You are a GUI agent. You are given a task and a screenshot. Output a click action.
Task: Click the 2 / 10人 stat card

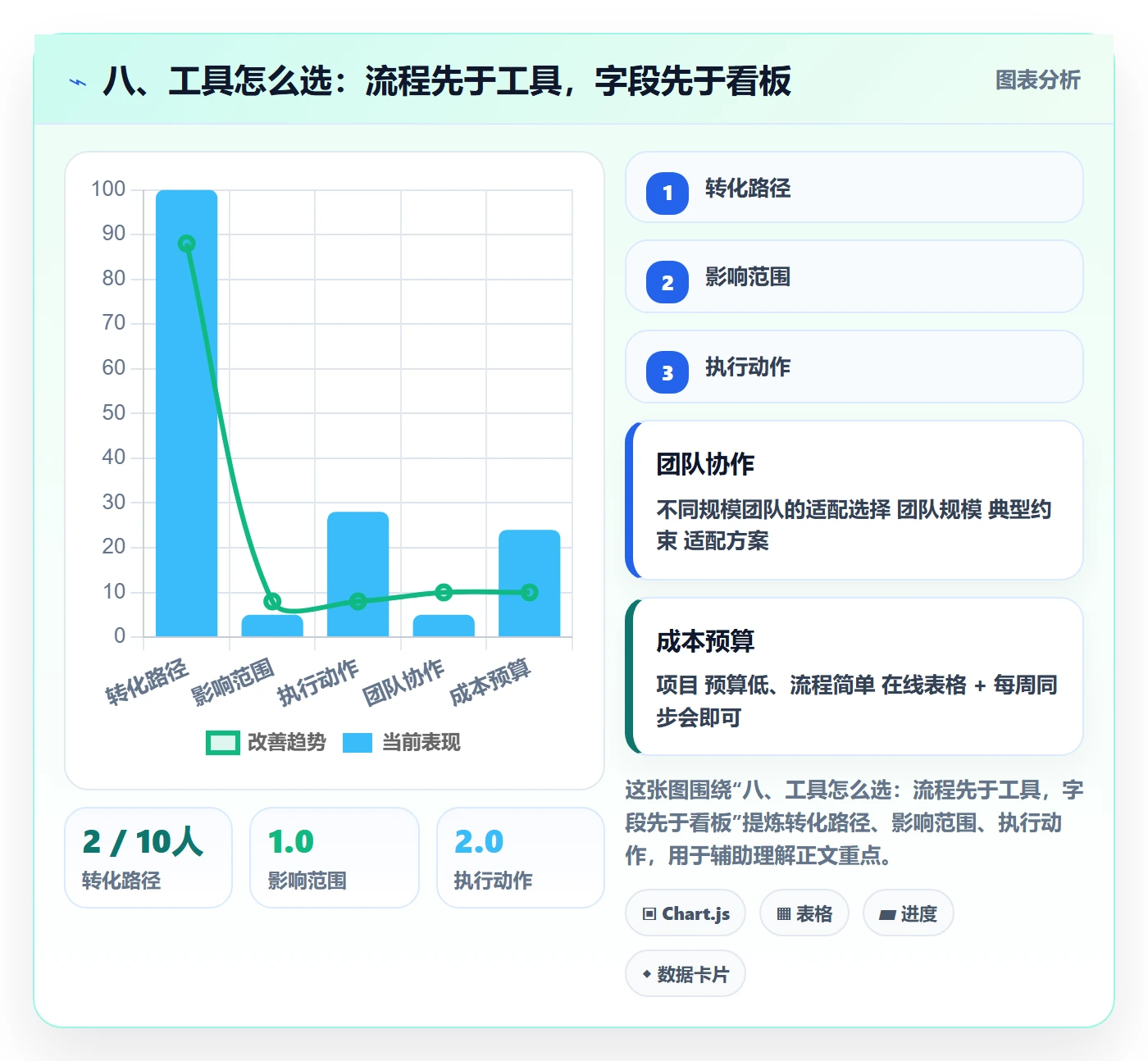148,858
